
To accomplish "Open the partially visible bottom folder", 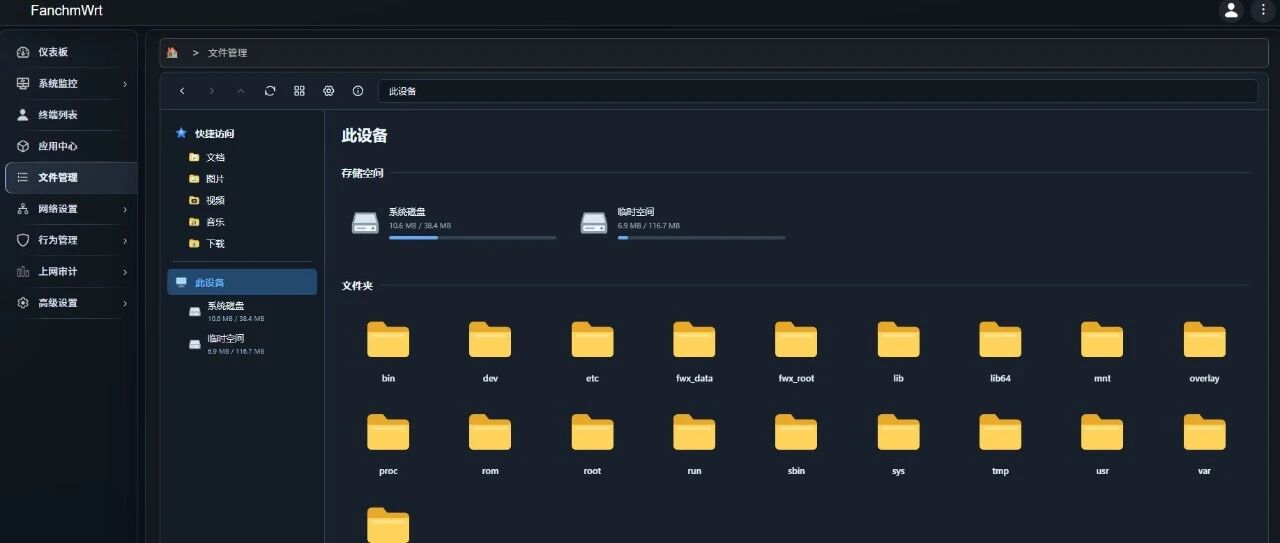I will [388, 526].
